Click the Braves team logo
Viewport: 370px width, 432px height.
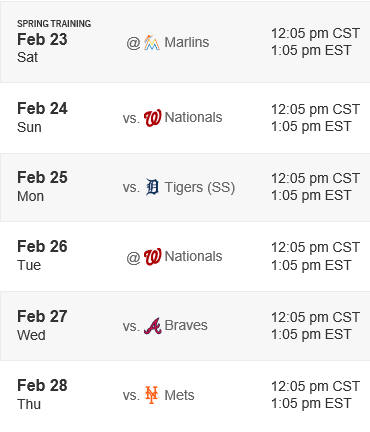click(x=152, y=326)
